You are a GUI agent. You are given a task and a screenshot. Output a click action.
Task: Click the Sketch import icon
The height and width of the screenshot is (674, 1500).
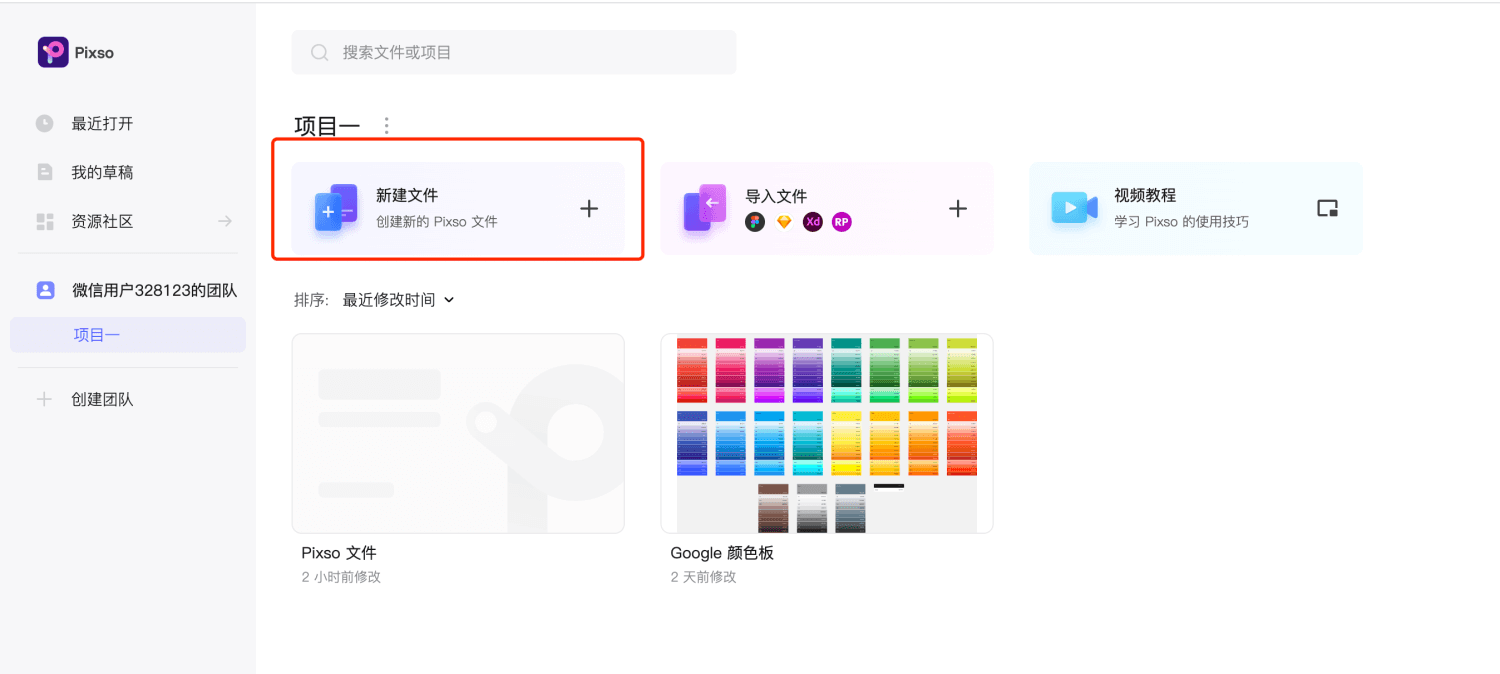pos(784,222)
